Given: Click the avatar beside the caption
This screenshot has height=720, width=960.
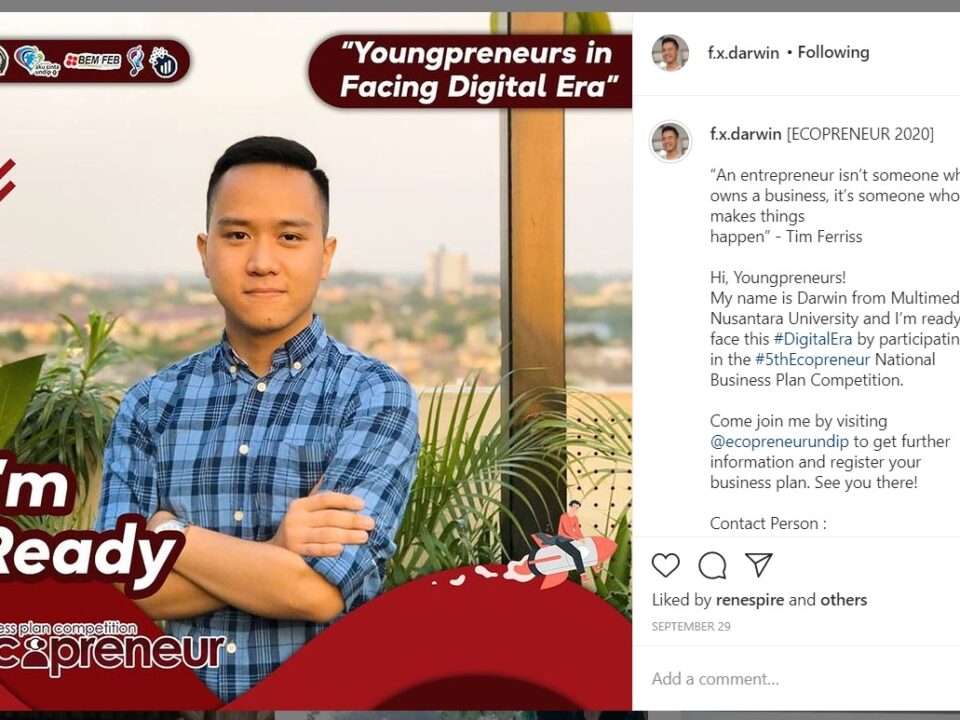Looking at the screenshot, I should pos(670,141).
